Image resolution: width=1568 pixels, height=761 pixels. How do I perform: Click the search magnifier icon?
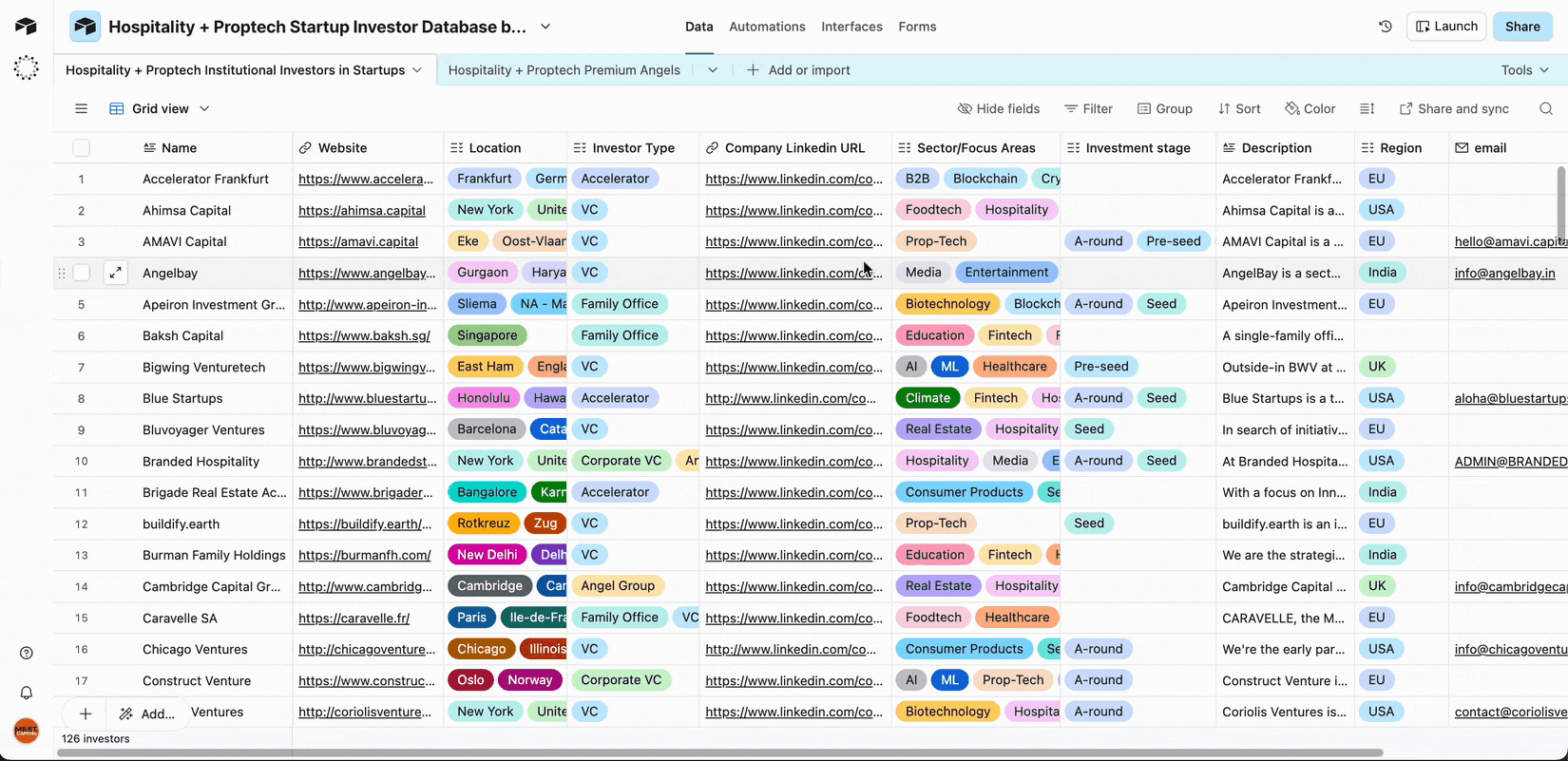pyautogui.click(x=1546, y=109)
